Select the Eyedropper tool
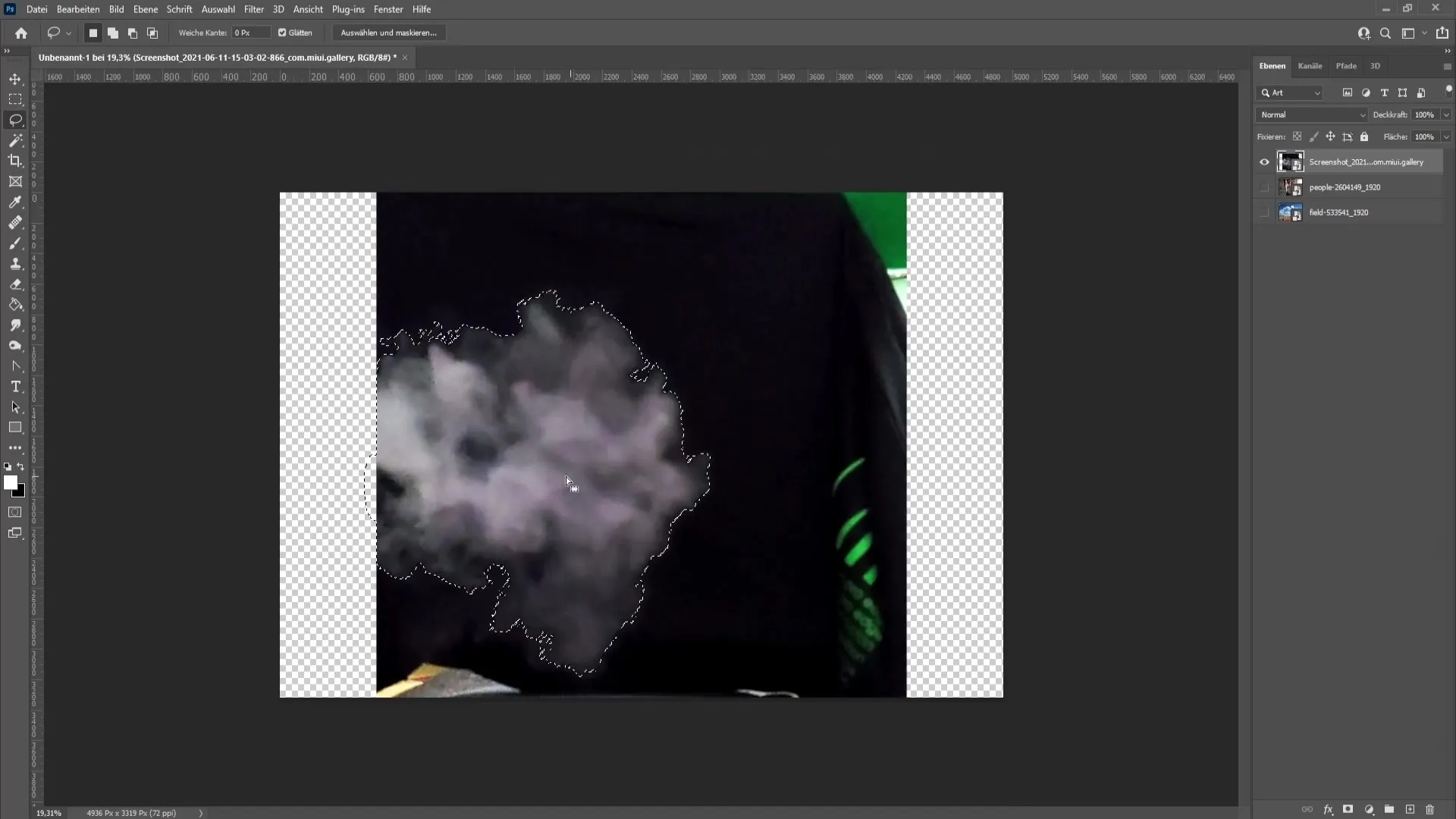This screenshot has width=1456, height=819. click(x=15, y=201)
